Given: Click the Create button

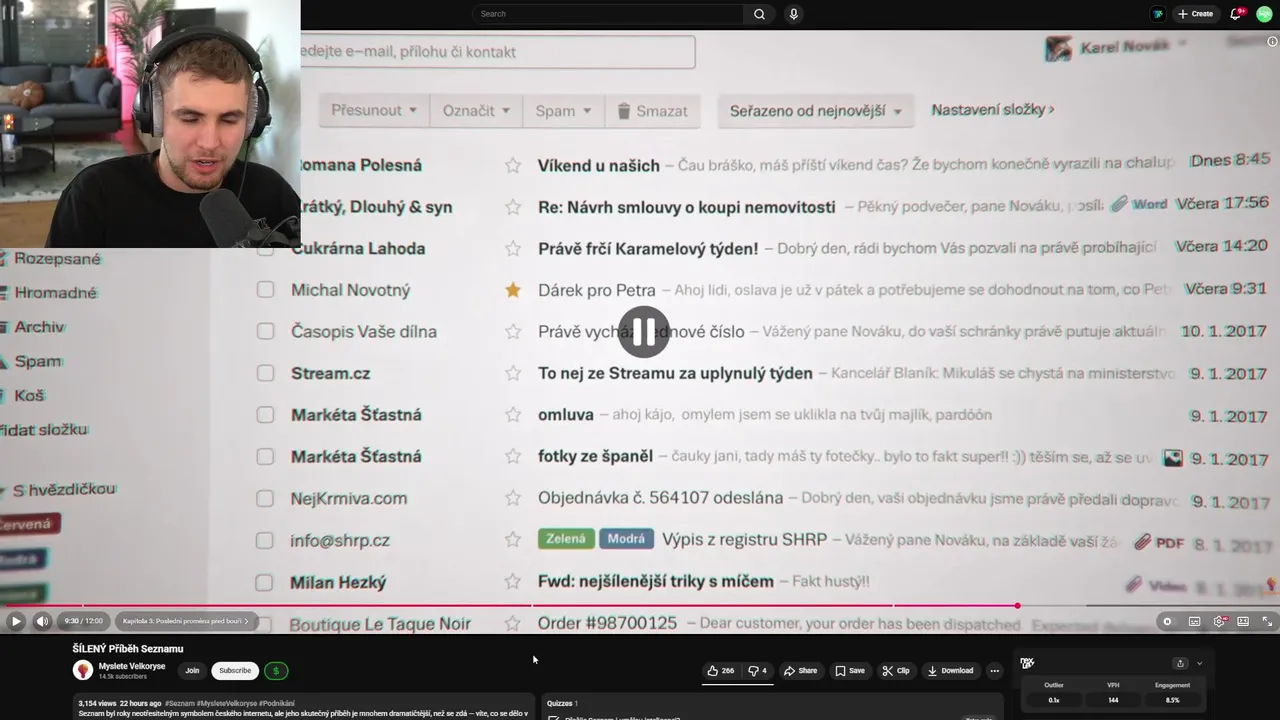Looking at the screenshot, I should [x=1195, y=14].
